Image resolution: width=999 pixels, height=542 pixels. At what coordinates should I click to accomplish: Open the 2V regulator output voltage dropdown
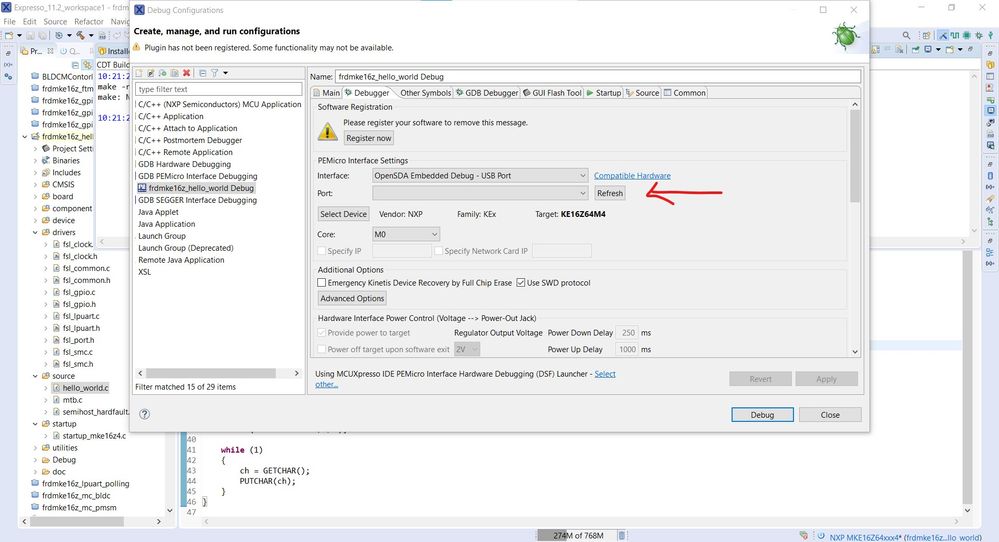tap(466, 349)
